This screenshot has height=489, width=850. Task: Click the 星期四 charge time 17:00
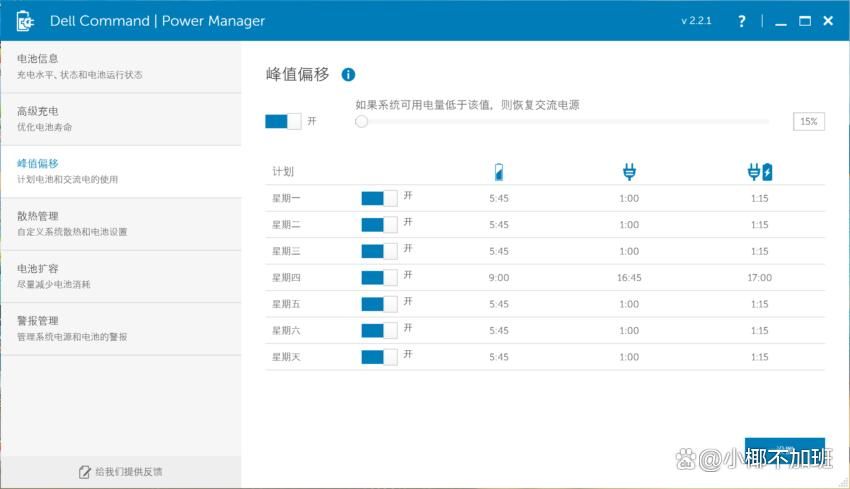[759, 278]
